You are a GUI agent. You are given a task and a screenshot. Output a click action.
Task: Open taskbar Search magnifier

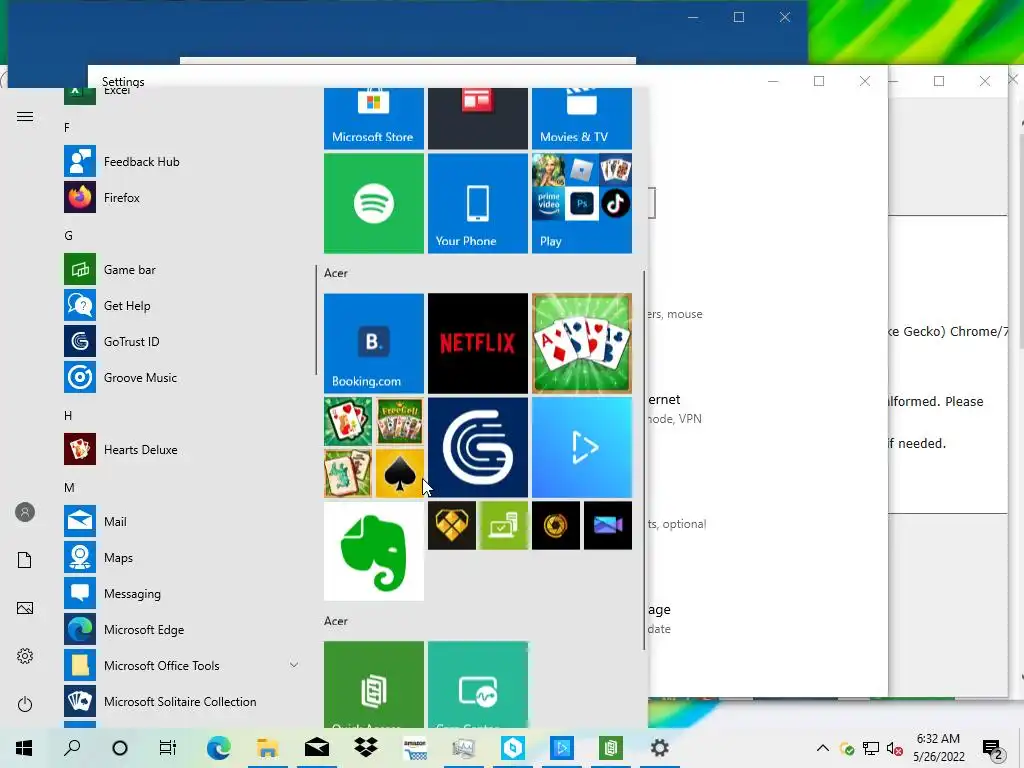click(72, 748)
